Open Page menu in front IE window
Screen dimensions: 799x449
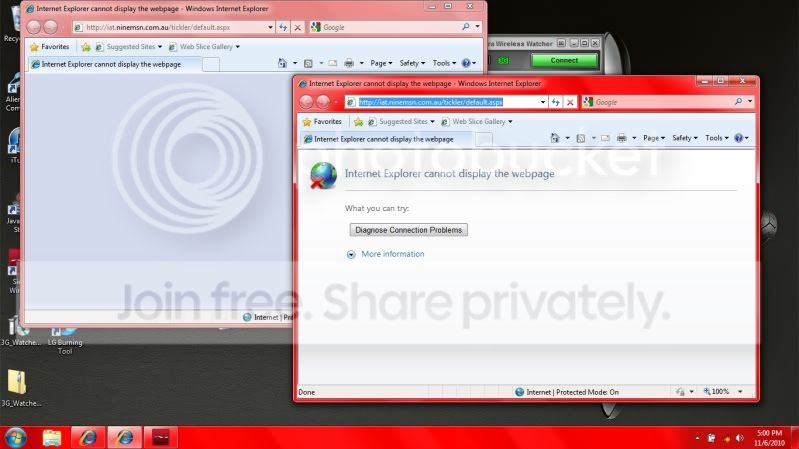[654, 138]
